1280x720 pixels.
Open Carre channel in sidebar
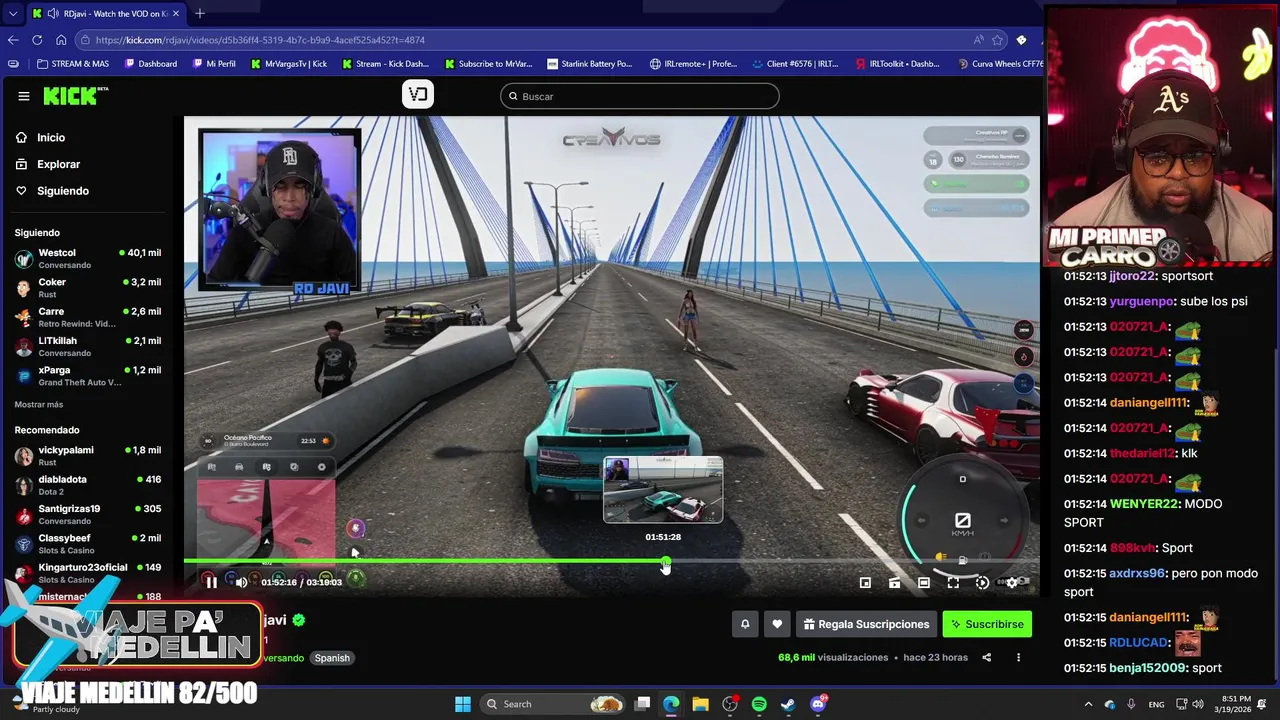[88, 317]
